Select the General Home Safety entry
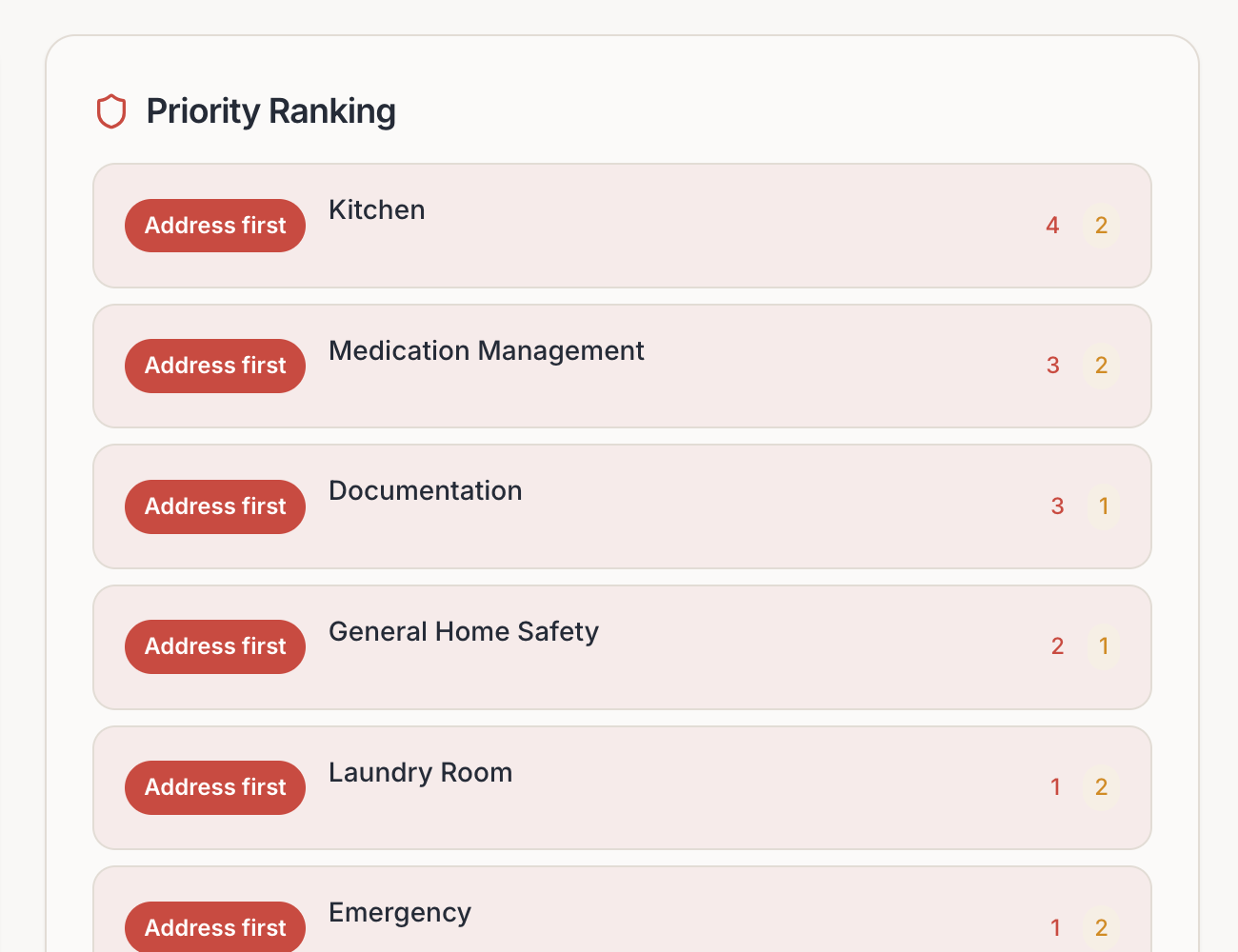 (463, 632)
